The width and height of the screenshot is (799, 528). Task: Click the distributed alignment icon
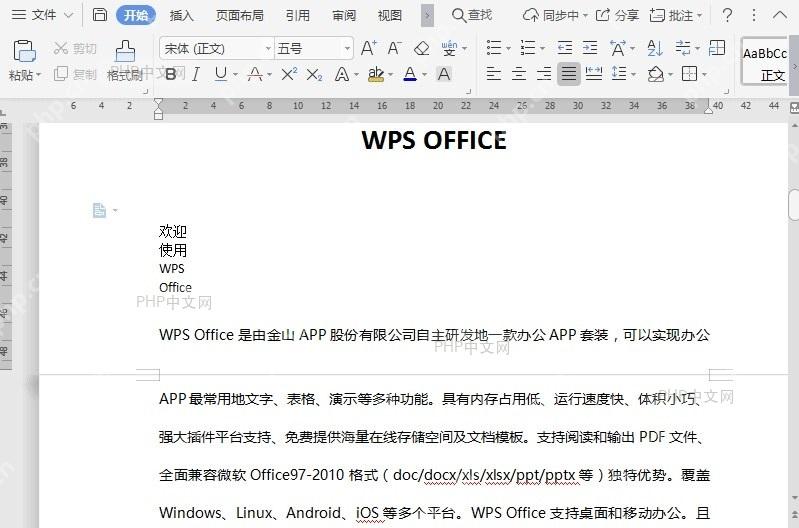(x=594, y=74)
